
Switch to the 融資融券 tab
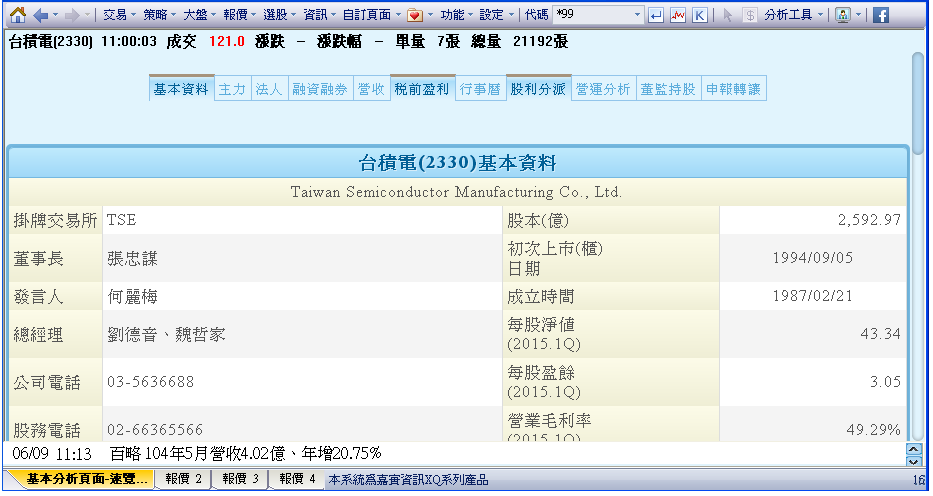320,89
